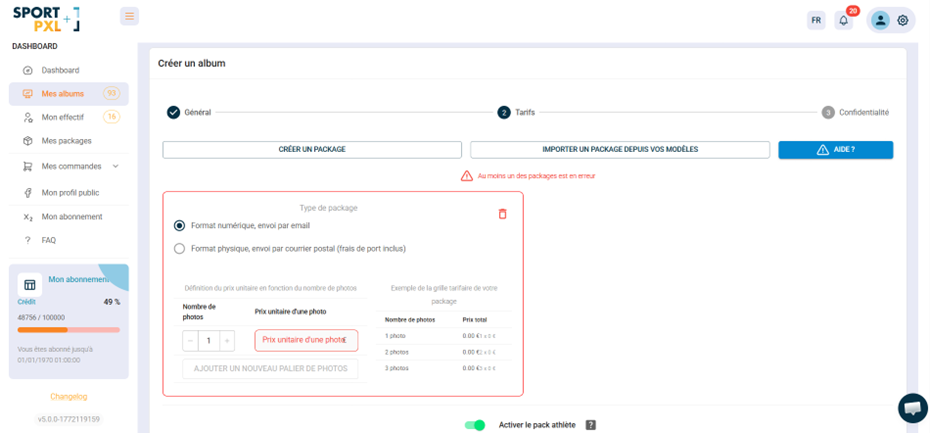Open Mes albums in the sidebar

63,94
